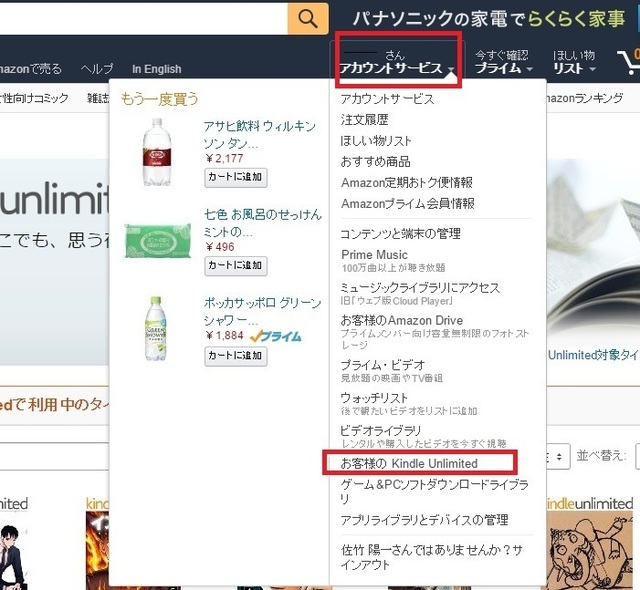This screenshot has height=590, width=640.
Task: Open the 並べ替え sort dropdown
Action: click(x=638, y=456)
